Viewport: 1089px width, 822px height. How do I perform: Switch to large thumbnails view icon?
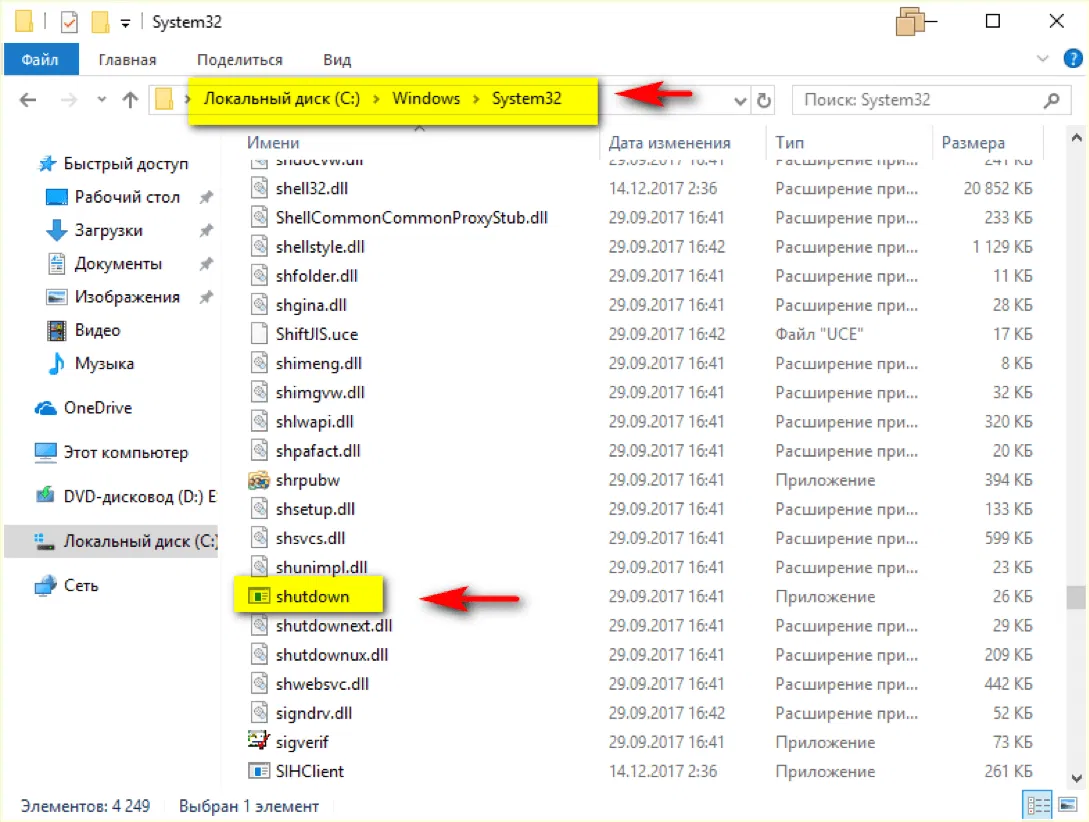(x=1068, y=805)
